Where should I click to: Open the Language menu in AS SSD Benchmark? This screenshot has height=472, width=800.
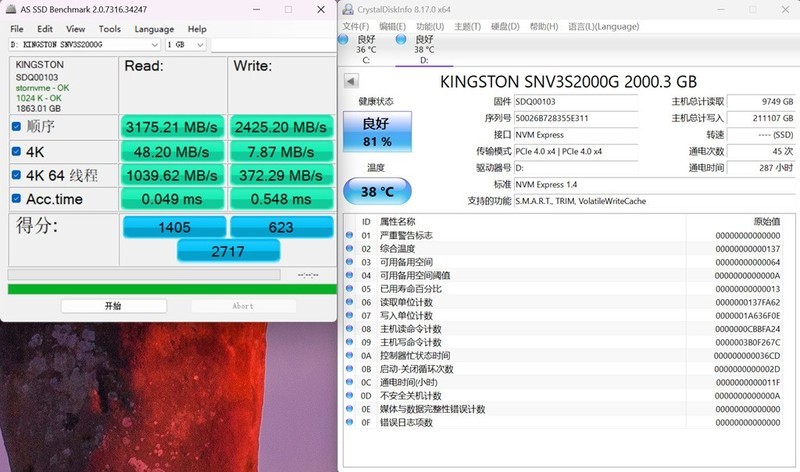[x=154, y=29]
